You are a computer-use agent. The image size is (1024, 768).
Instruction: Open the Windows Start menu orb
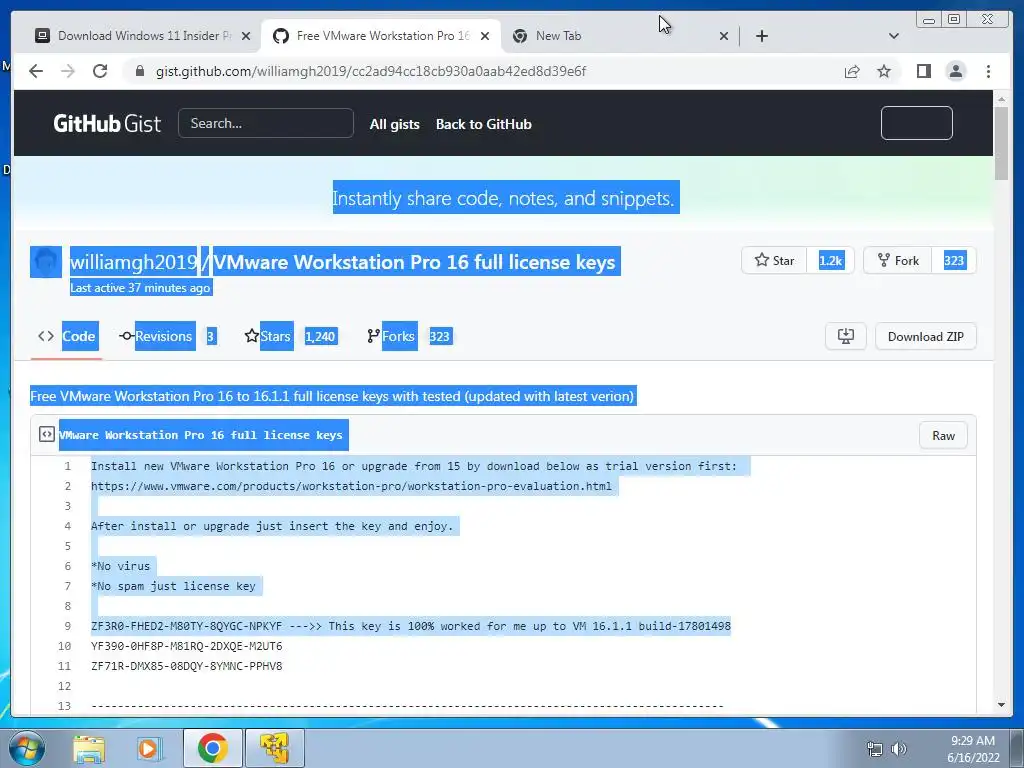(x=26, y=748)
